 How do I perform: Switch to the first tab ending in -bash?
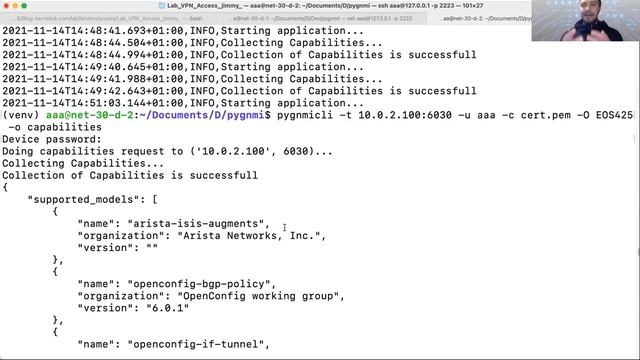coord(107,18)
